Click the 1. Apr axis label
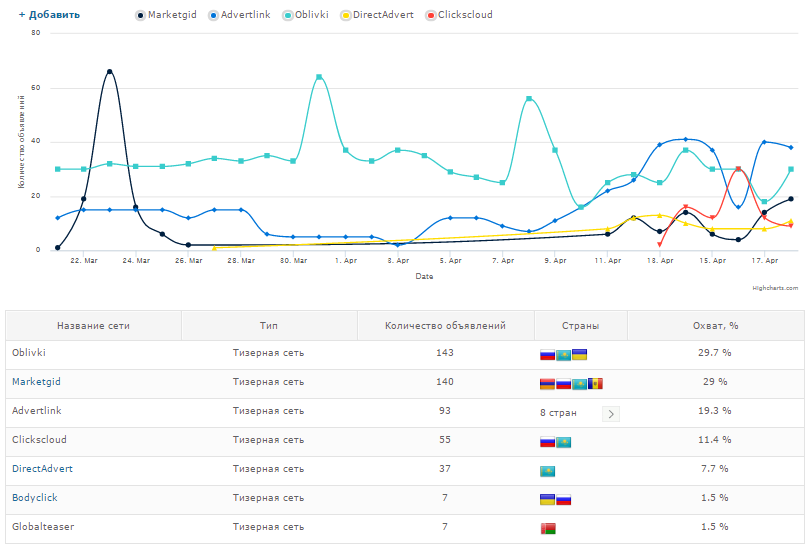Image resolution: width=809 pixels, height=548 pixels. [x=346, y=261]
